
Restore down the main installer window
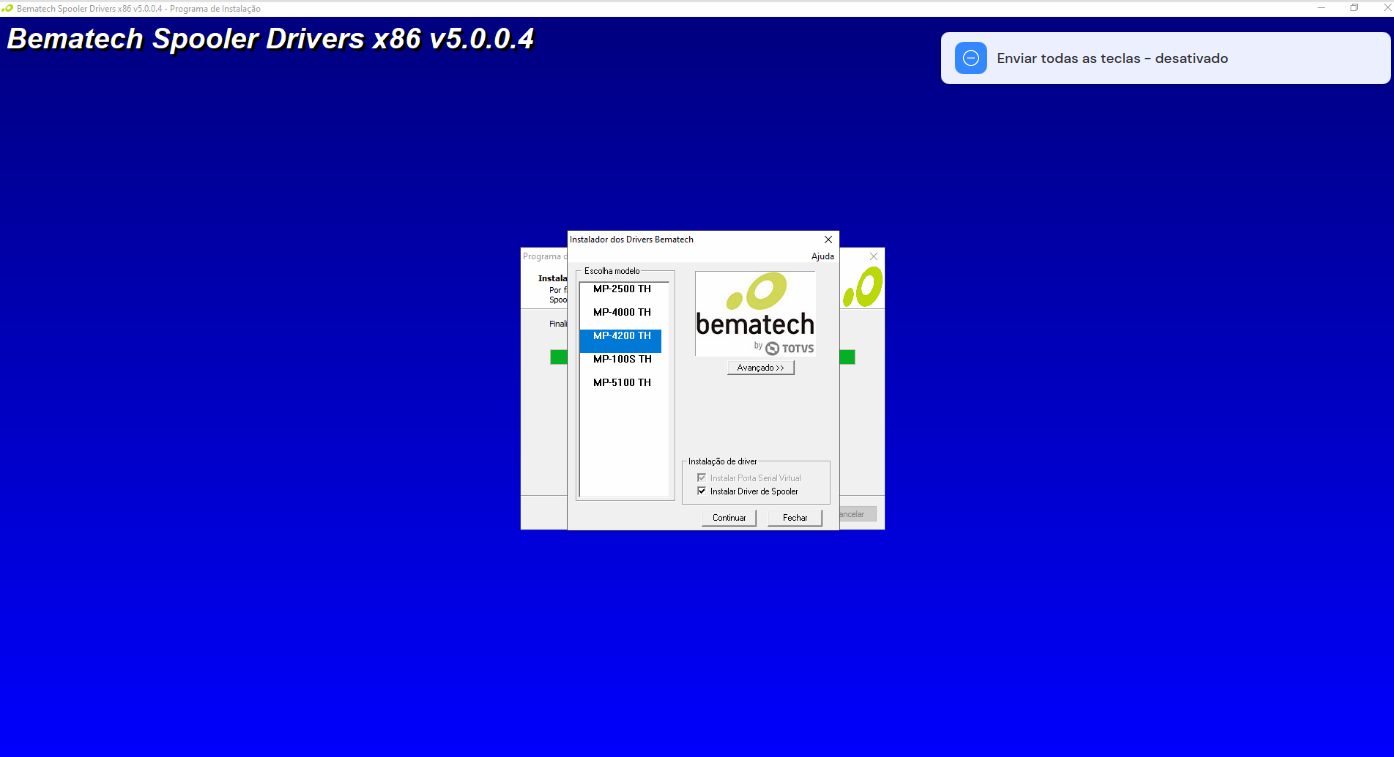click(1354, 8)
